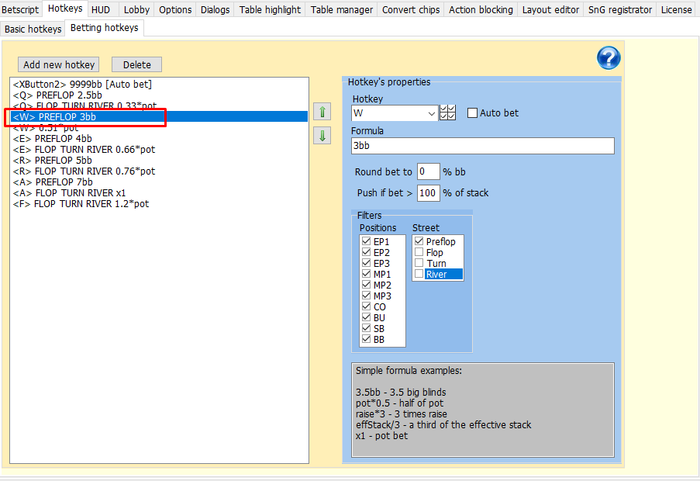Move selected hotkey down with green arrow
Screen dimensions: 700x481
tap(322, 136)
